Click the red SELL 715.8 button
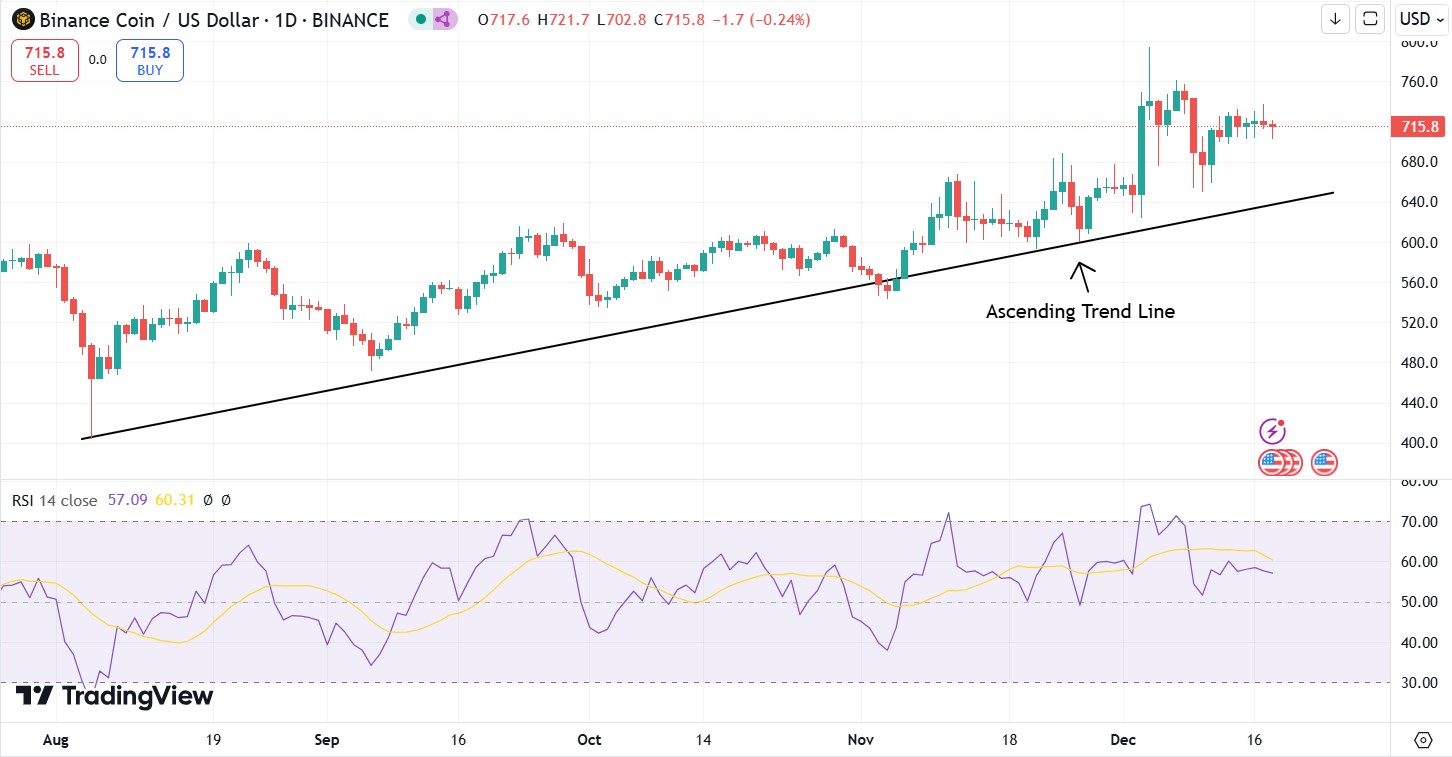This screenshot has height=757, width=1452. [x=44, y=60]
